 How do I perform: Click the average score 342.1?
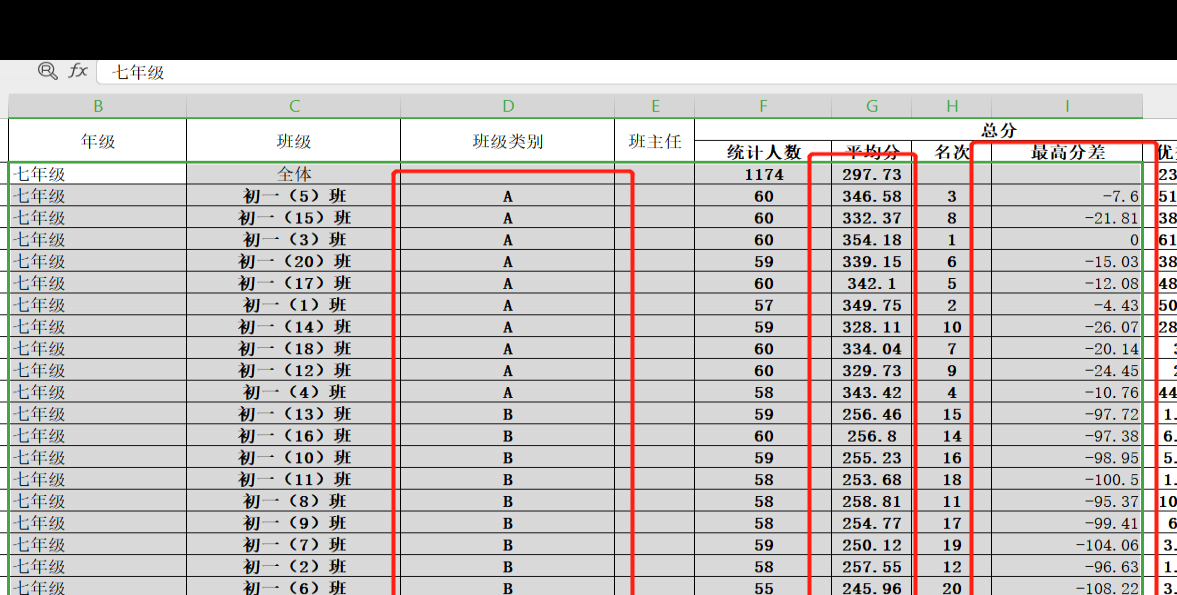(x=871, y=283)
